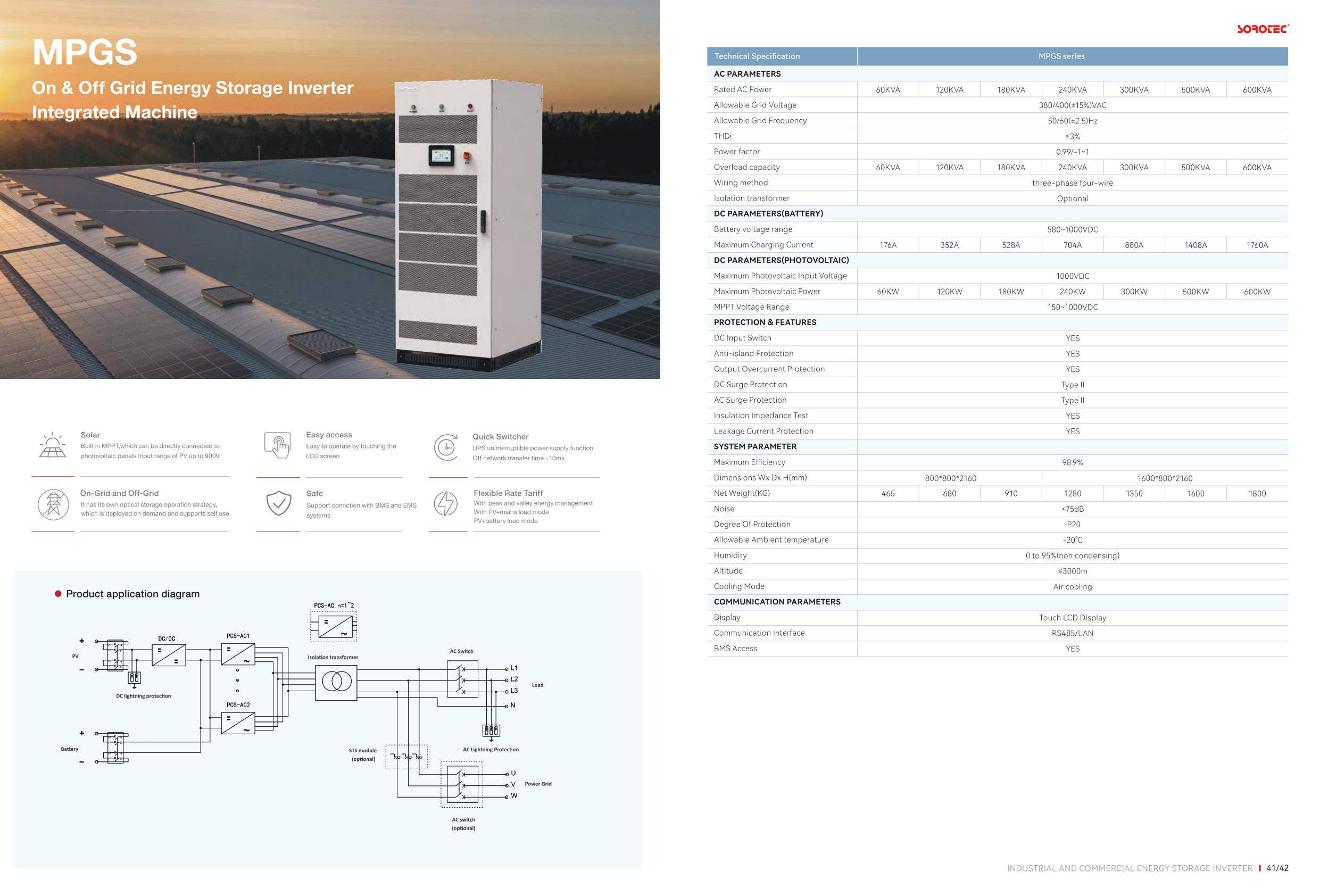The height and width of the screenshot is (896, 1320).
Task: Click the '<75dB' noise value
Action: [x=1073, y=509]
